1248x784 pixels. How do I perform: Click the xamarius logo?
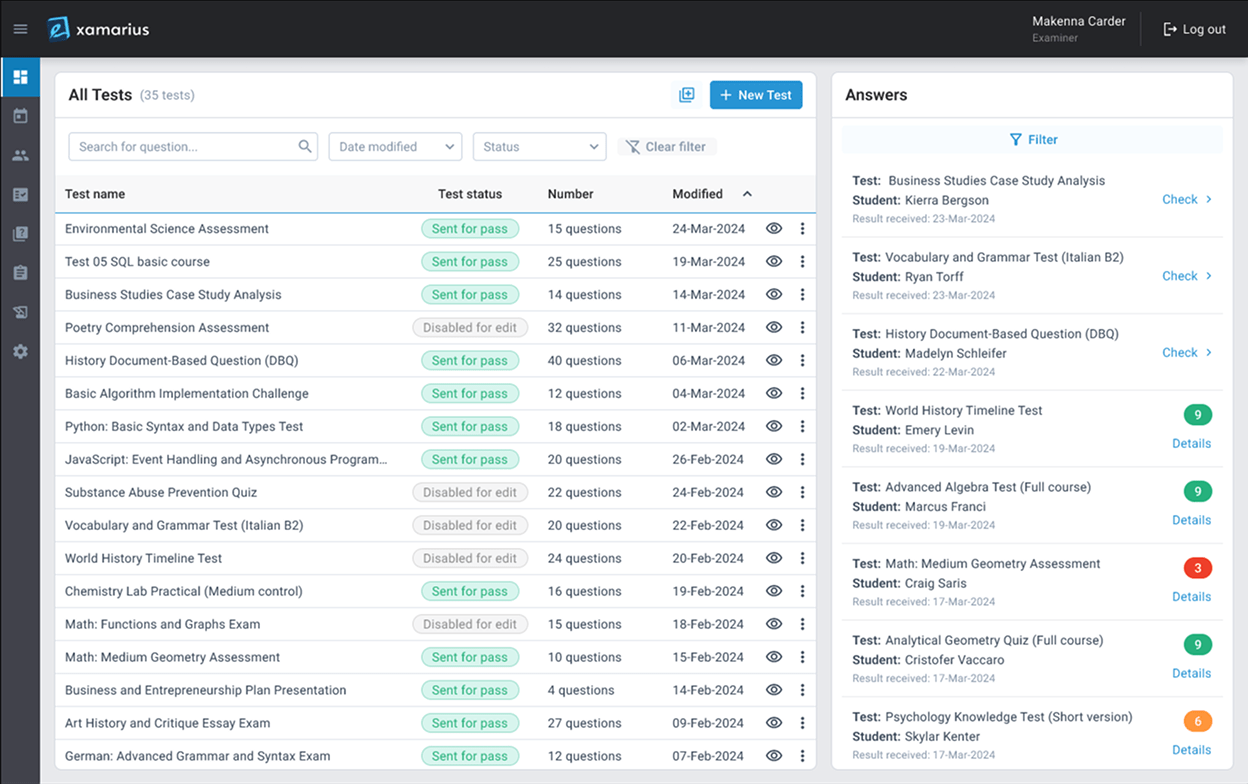[97, 28]
